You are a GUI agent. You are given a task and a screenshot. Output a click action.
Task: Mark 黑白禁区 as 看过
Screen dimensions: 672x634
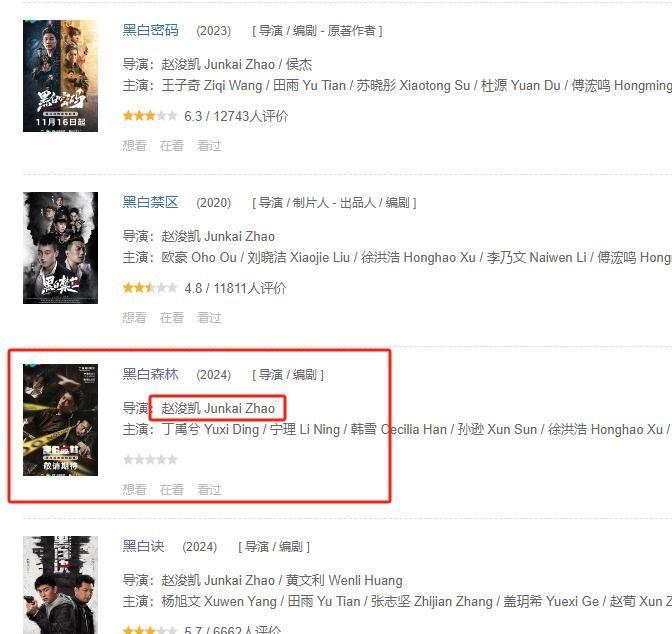209,318
